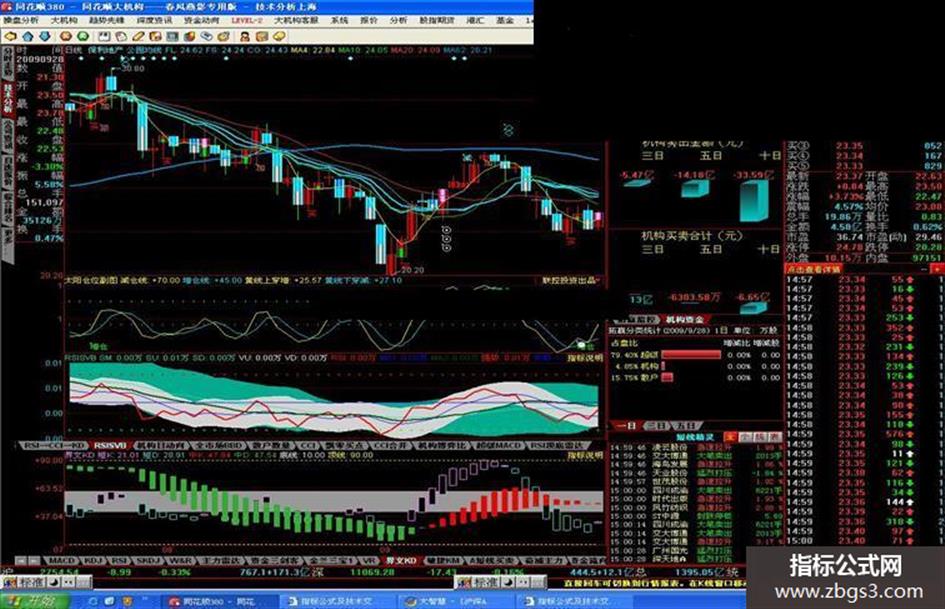The width and height of the screenshot is (945, 609).
Task: Click the 时代出版 row in 短线精灵
Action: pos(696,499)
